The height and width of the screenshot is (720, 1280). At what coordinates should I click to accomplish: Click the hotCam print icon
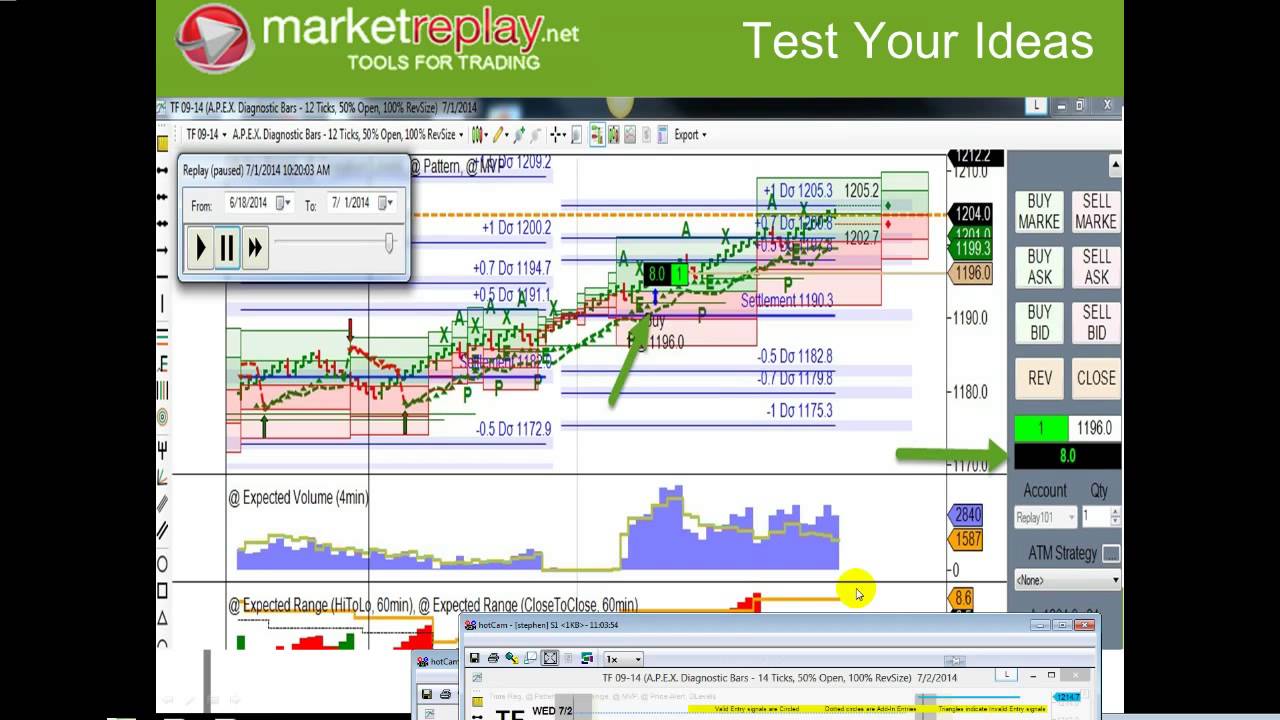[493, 658]
